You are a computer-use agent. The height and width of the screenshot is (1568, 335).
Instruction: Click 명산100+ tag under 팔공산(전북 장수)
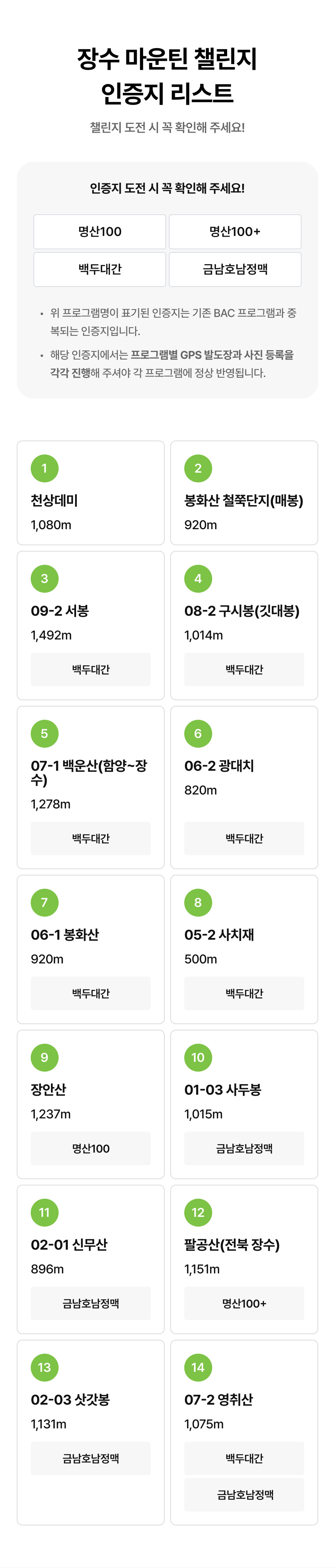244,1303
